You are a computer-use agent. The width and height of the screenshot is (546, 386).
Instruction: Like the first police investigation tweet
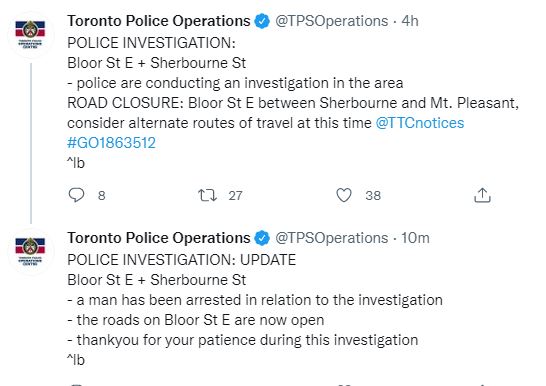(344, 195)
